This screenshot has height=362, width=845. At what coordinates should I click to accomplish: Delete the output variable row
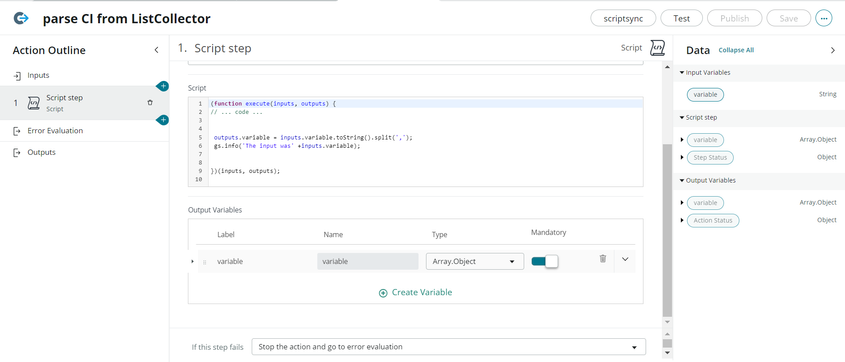tap(603, 259)
